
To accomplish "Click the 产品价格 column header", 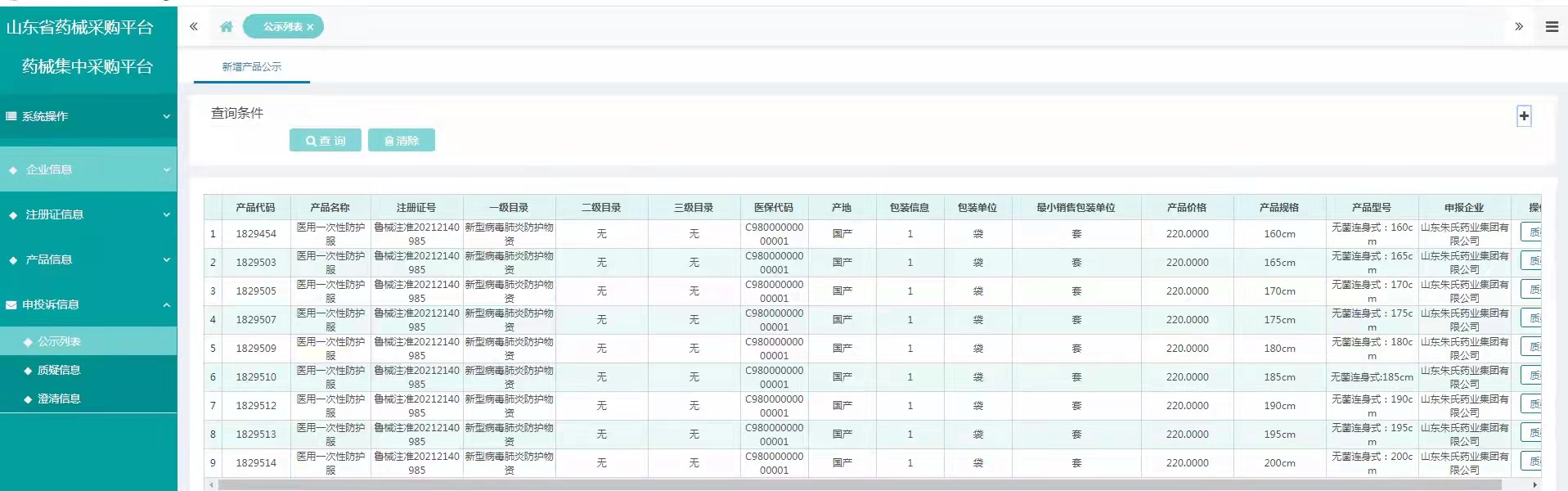I will (x=1187, y=208).
